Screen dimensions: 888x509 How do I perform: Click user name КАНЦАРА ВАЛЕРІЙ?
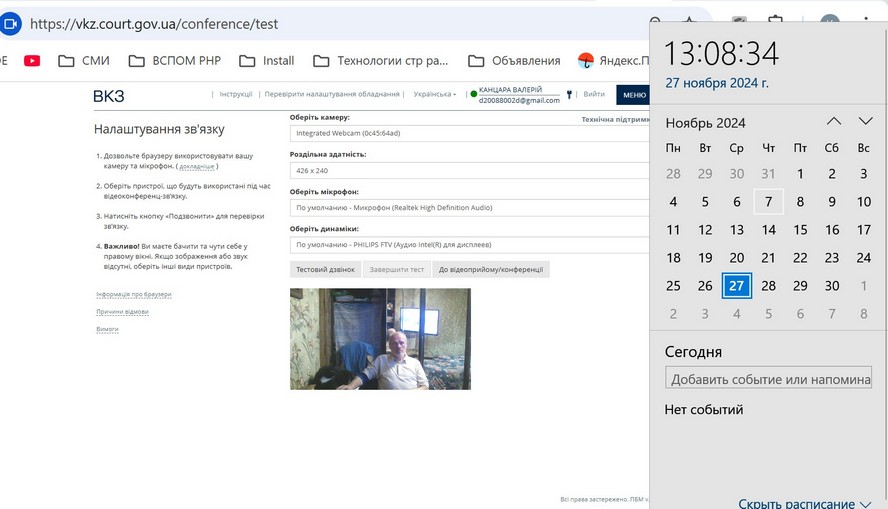(x=510, y=89)
